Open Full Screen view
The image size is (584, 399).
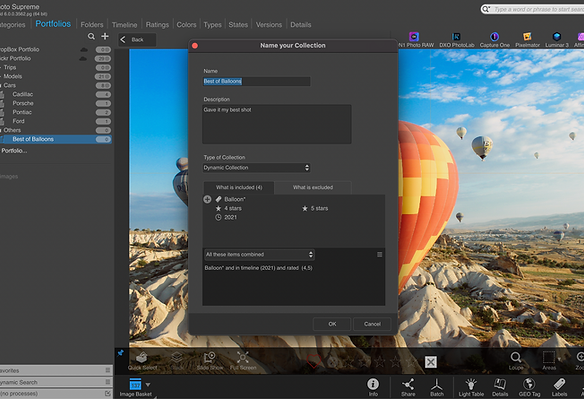click(243, 361)
